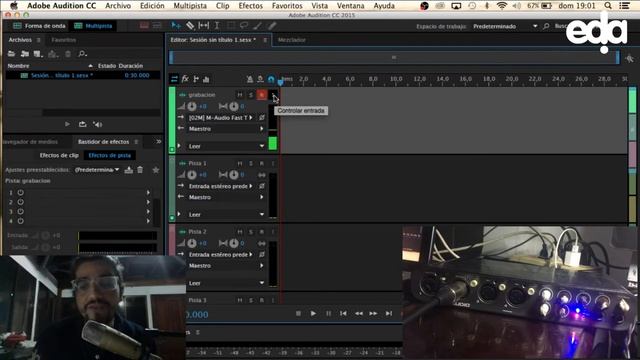Play the file preview in Archivos panel
Image resolution: width=640 pixels, height=360 pixels.
point(67,124)
